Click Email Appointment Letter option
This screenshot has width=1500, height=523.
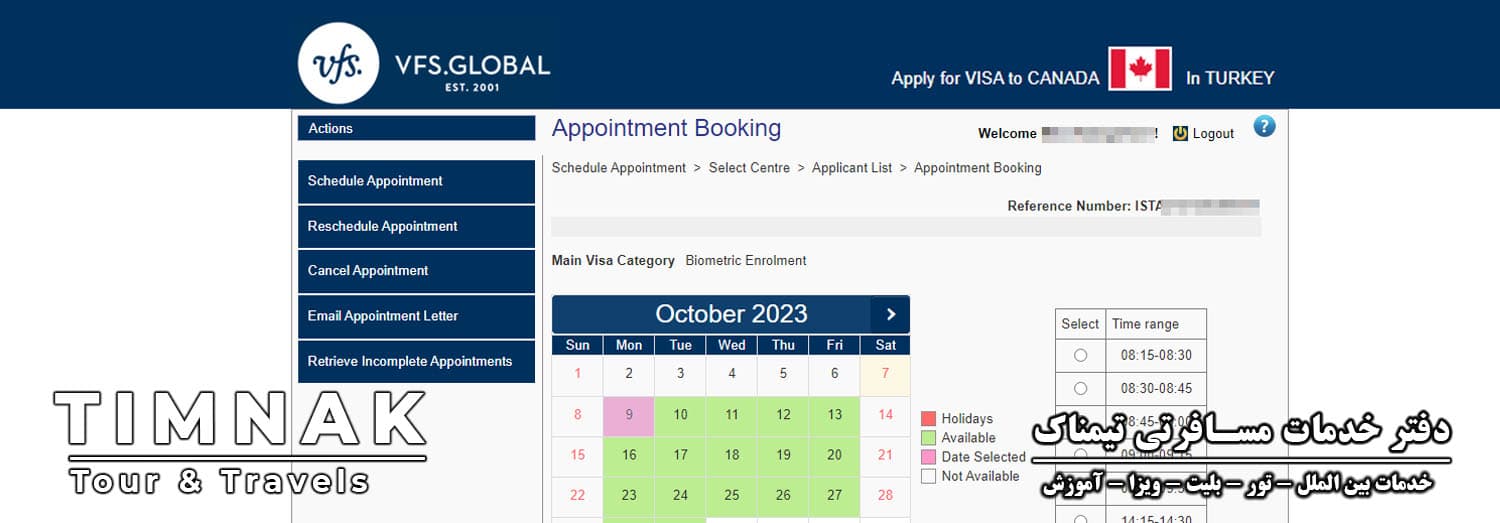pos(416,316)
